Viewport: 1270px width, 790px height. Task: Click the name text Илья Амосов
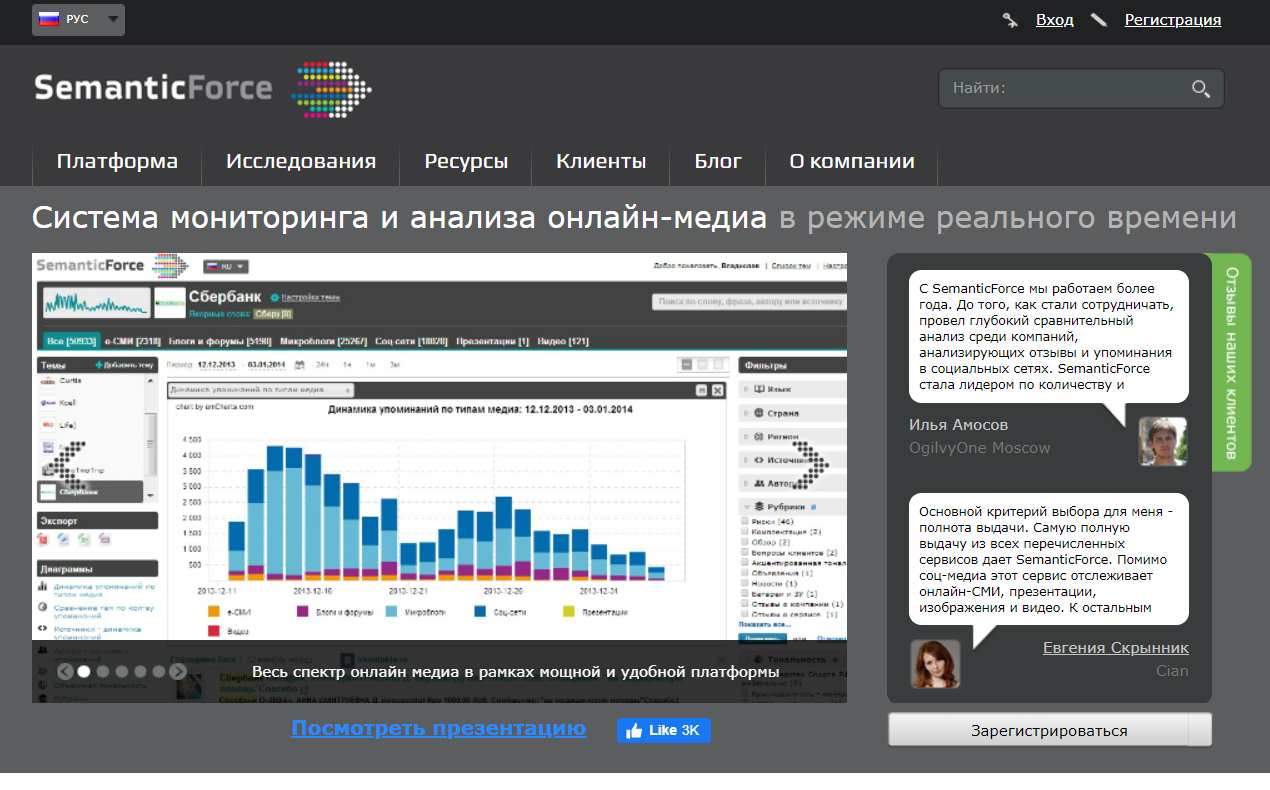tap(958, 425)
